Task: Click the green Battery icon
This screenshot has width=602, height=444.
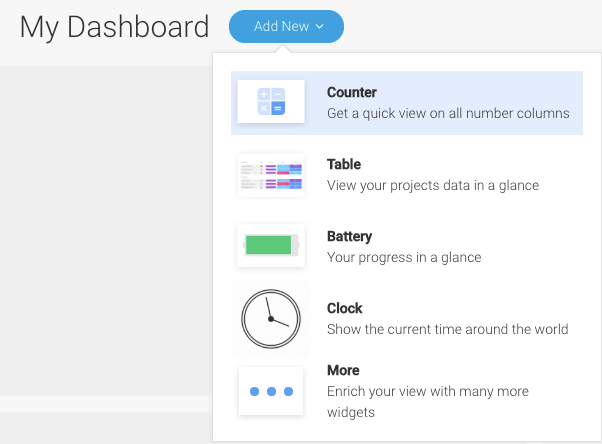Action: tap(271, 245)
